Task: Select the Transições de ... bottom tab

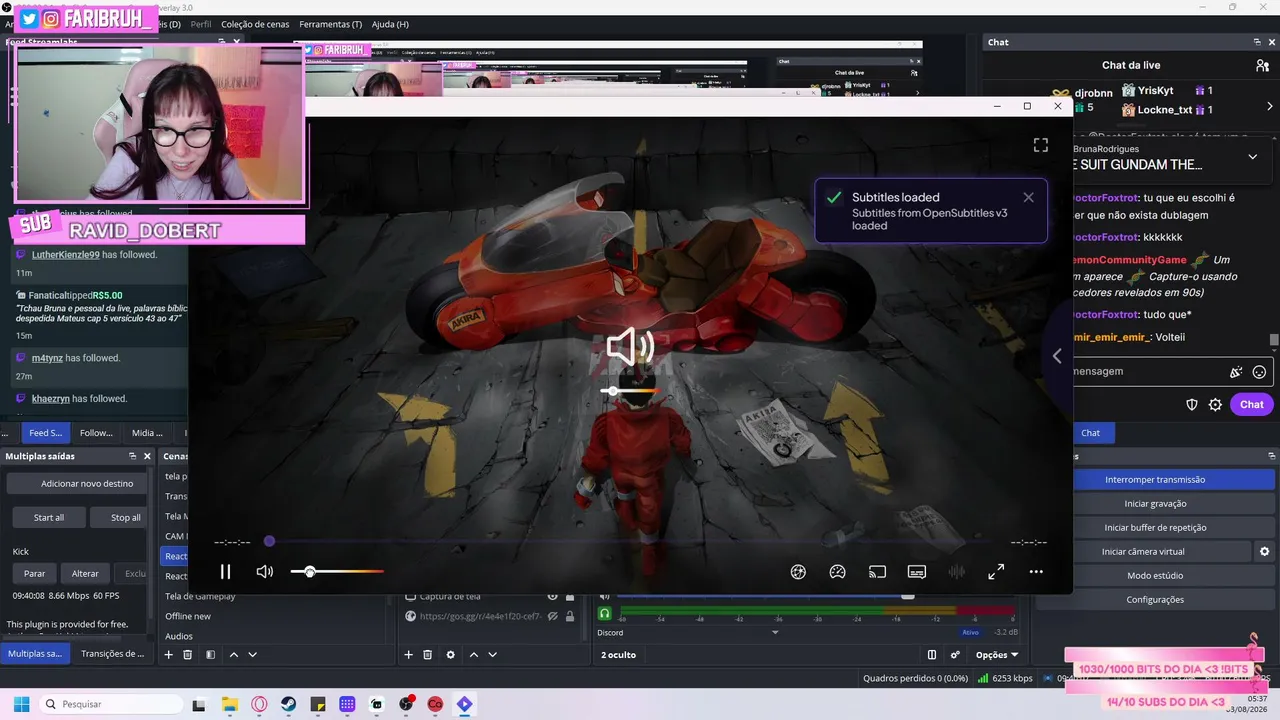Action: click(112, 654)
